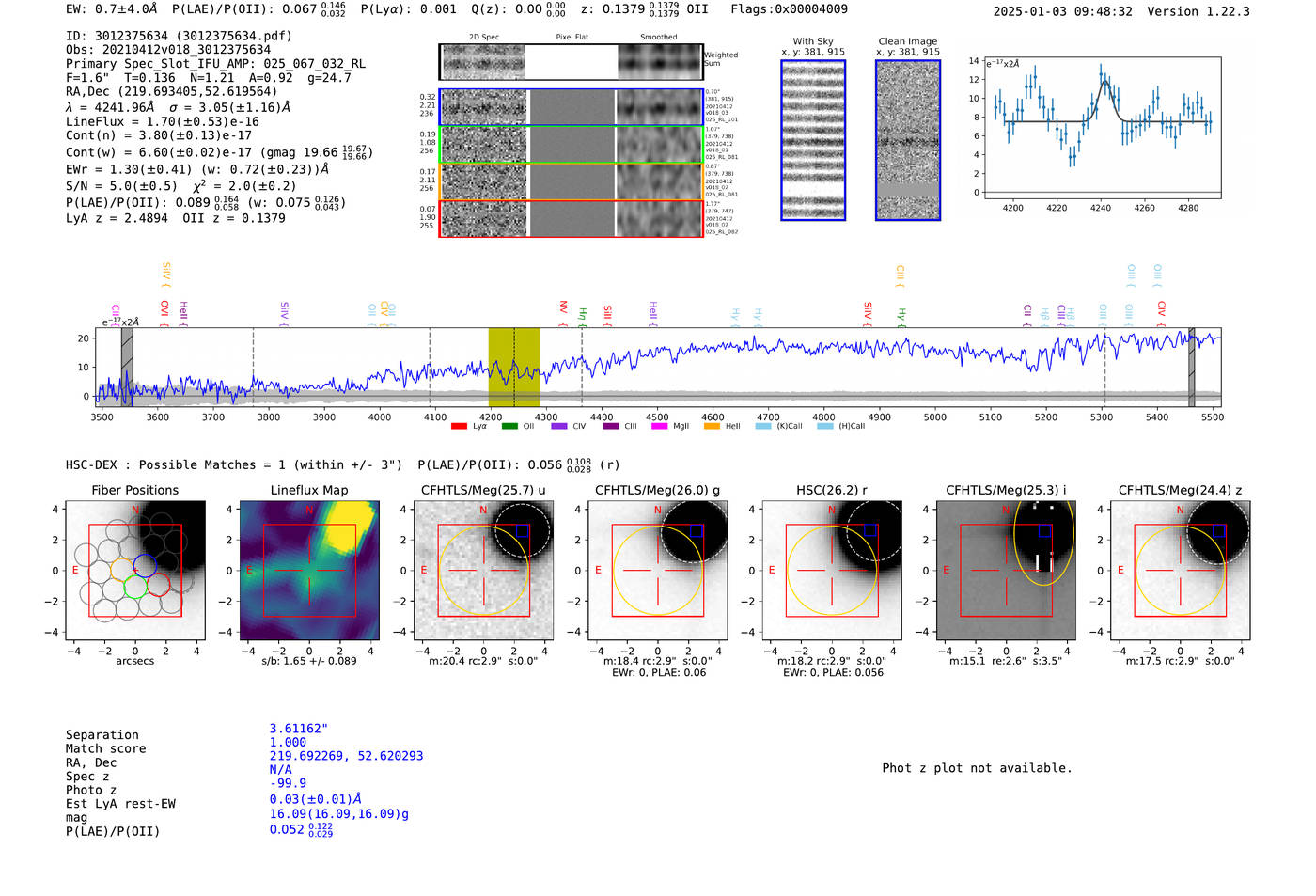Open the CFHTLS/Meg(25.3) i band cutout
Image resolution: width=1316 pixels, height=896 pixels.
1006,570
